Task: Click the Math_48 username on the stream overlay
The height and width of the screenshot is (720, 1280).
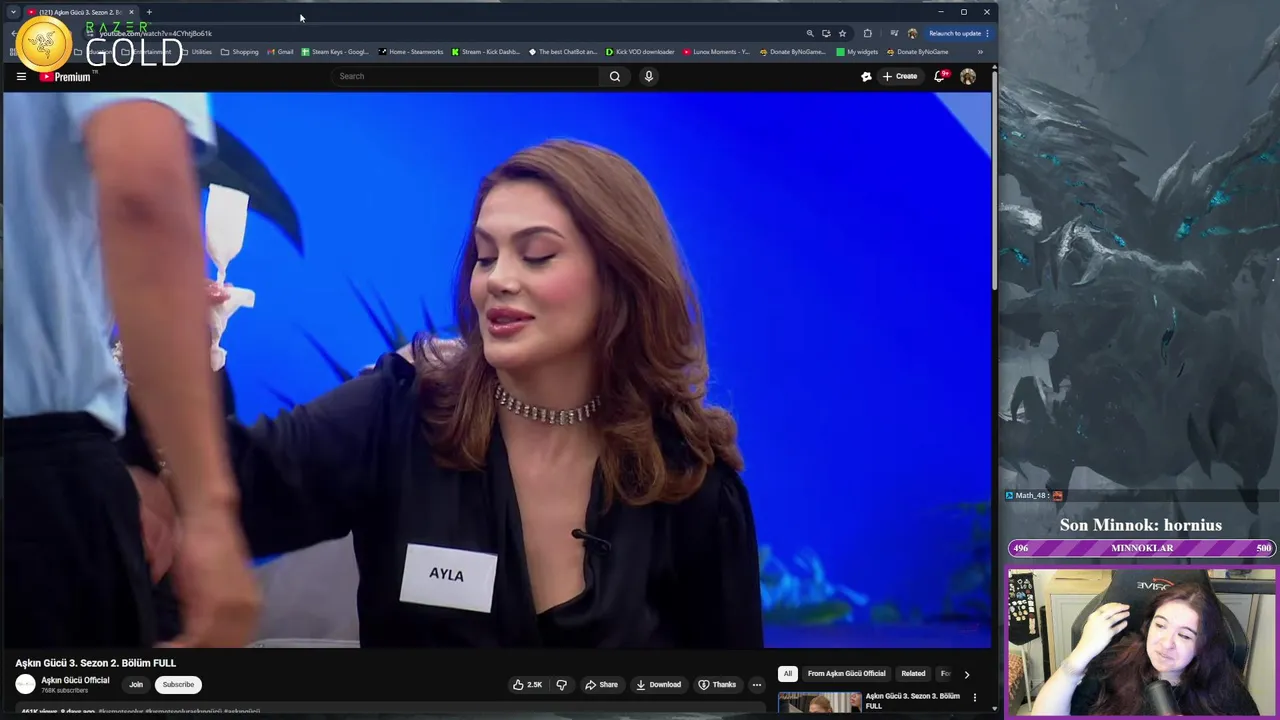Action: pyautogui.click(x=1030, y=495)
